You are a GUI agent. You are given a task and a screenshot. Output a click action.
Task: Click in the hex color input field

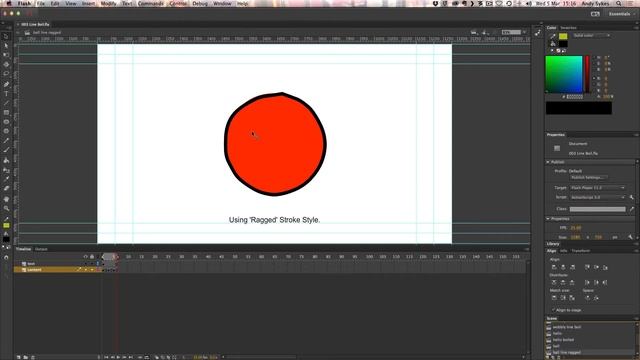[575, 97]
